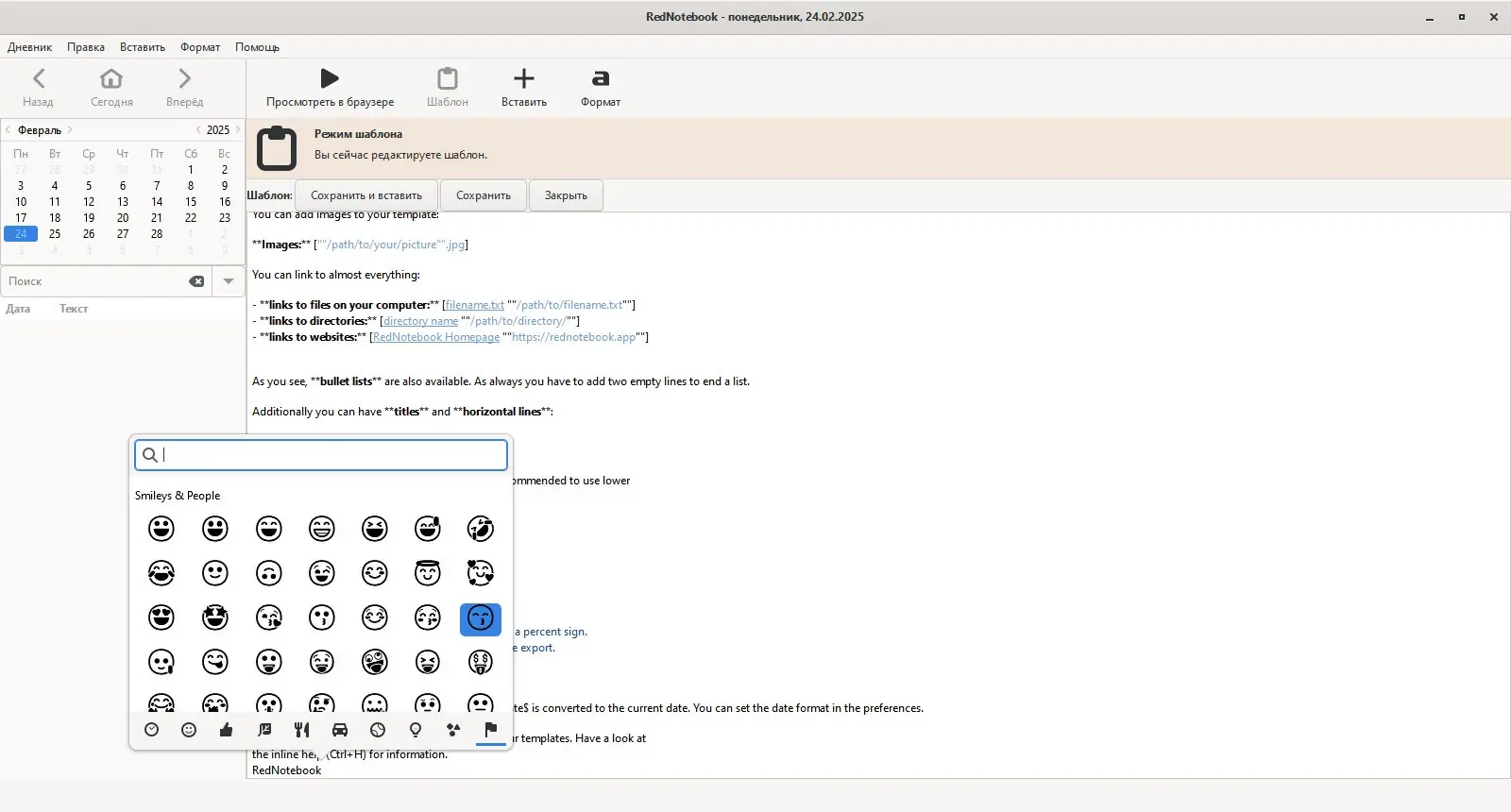Go to next year after 2025
This screenshot has height=812, width=1511.
click(237, 129)
